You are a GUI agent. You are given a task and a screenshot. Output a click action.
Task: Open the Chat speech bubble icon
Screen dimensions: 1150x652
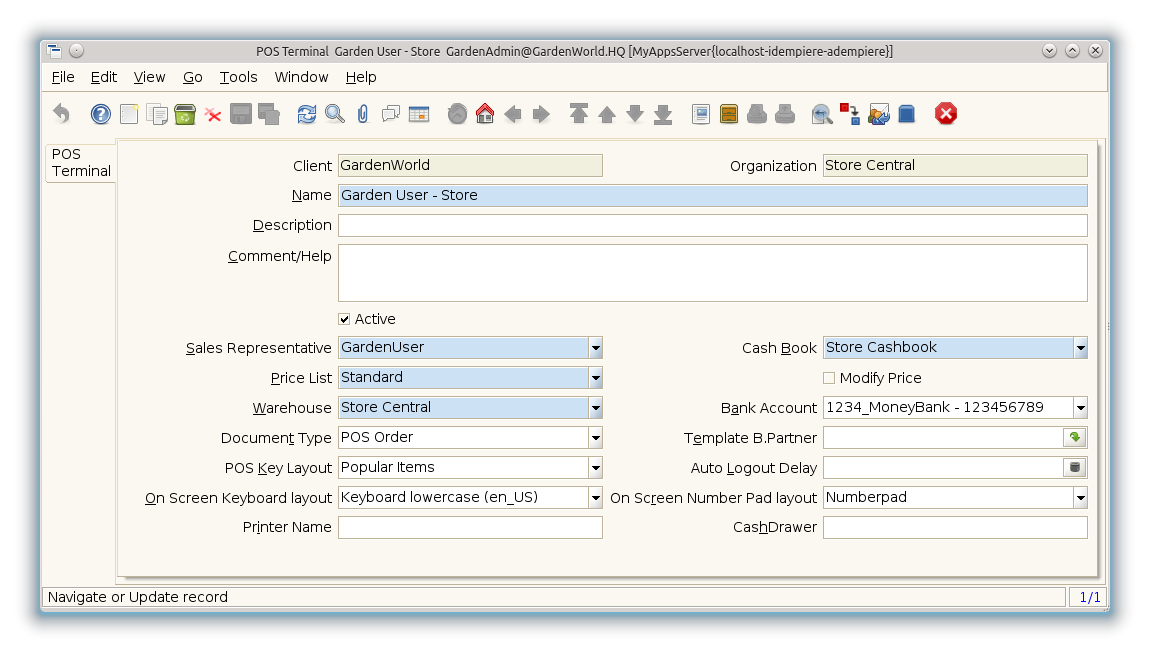pos(391,114)
